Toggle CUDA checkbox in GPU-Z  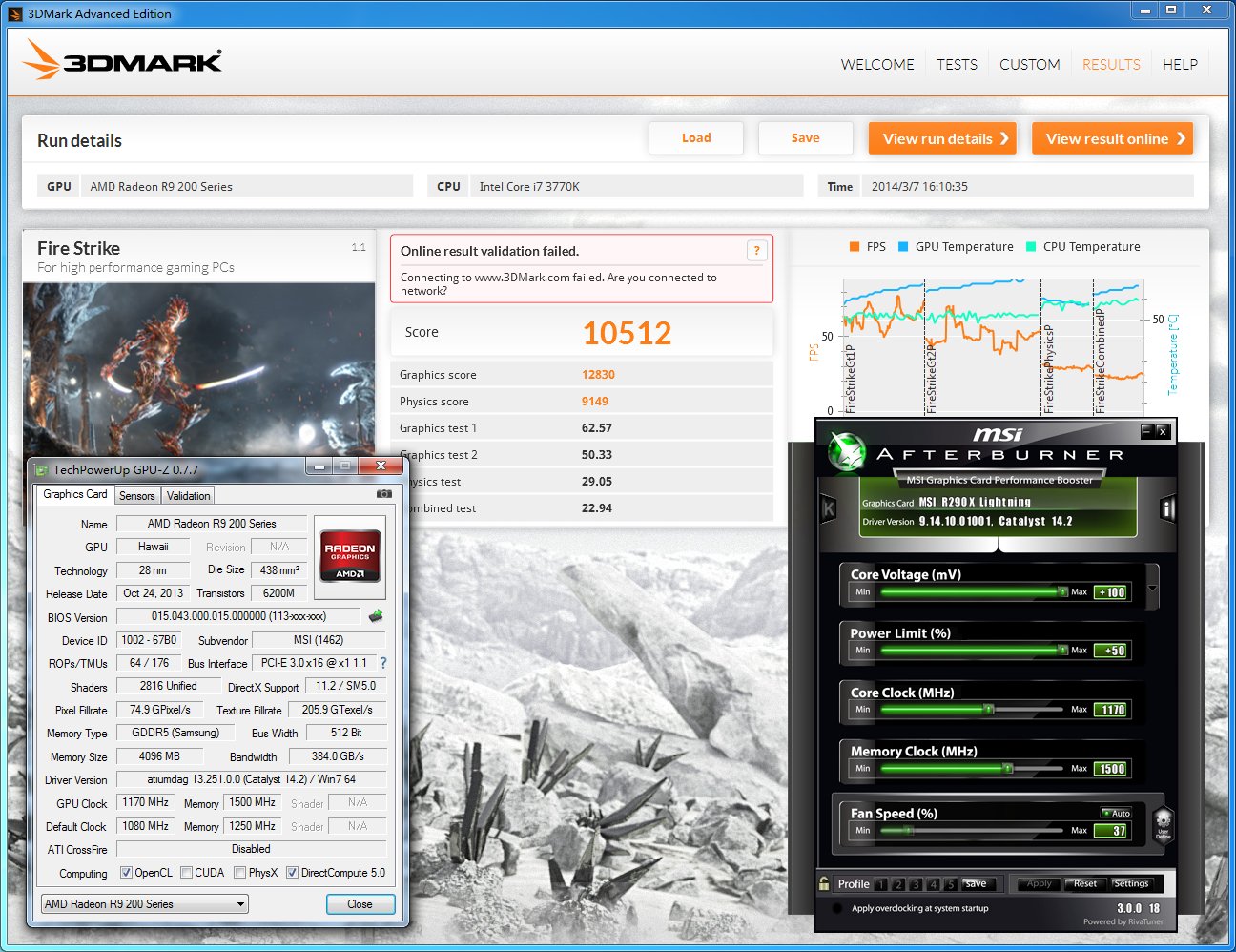[x=187, y=873]
